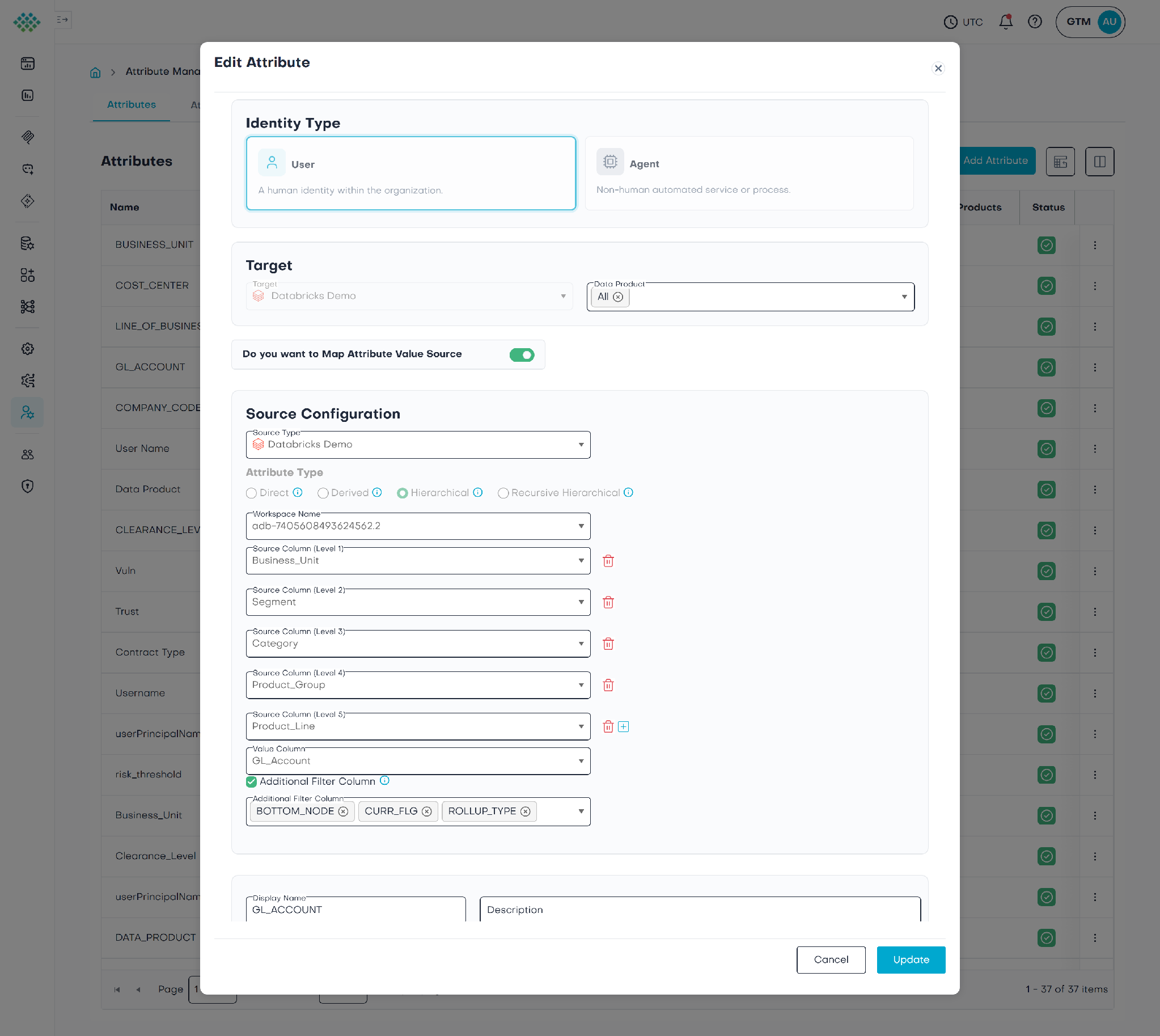The height and width of the screenshot is (1036, 1160).
Task: Click Add Attribute button
Action: [x=997, y=160]
